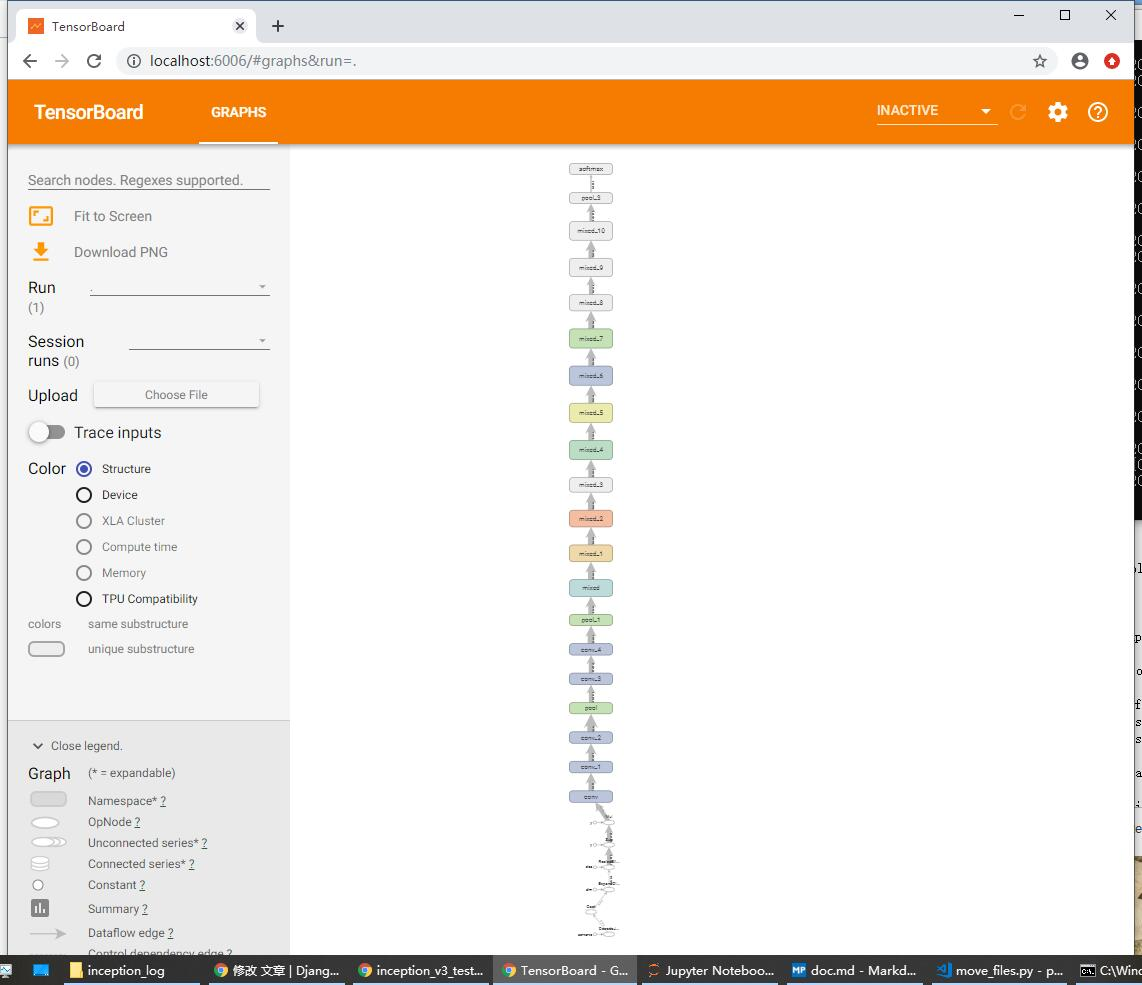Screen dimensions: 1142x985
Task: Open the Session runs dropdown
Action: 199,341
